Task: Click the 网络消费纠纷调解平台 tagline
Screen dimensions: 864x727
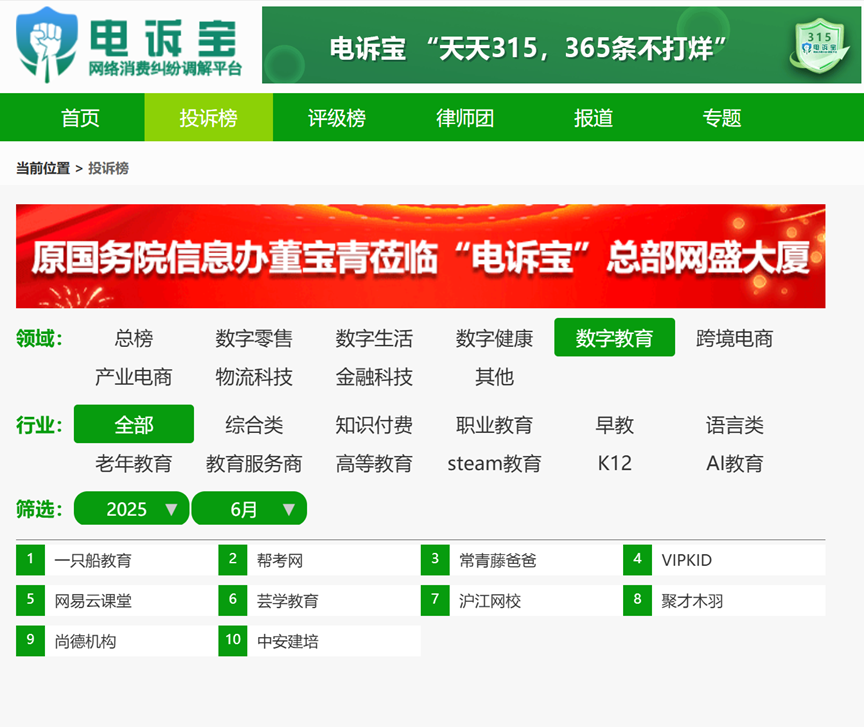Action: pyautogui.click(x=165, y=68)
